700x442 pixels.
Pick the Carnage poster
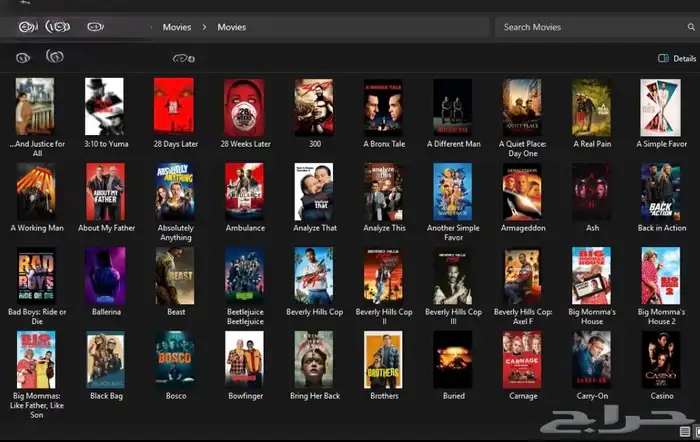(x=522, y=360)
